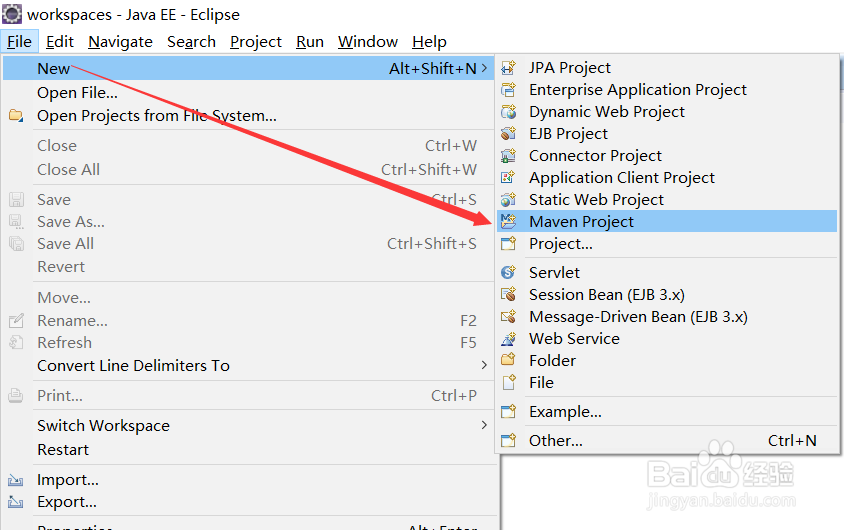Screen dimensions: 844x530
Task: Click the Save floppy disk icon
Action: pos(16,200)
